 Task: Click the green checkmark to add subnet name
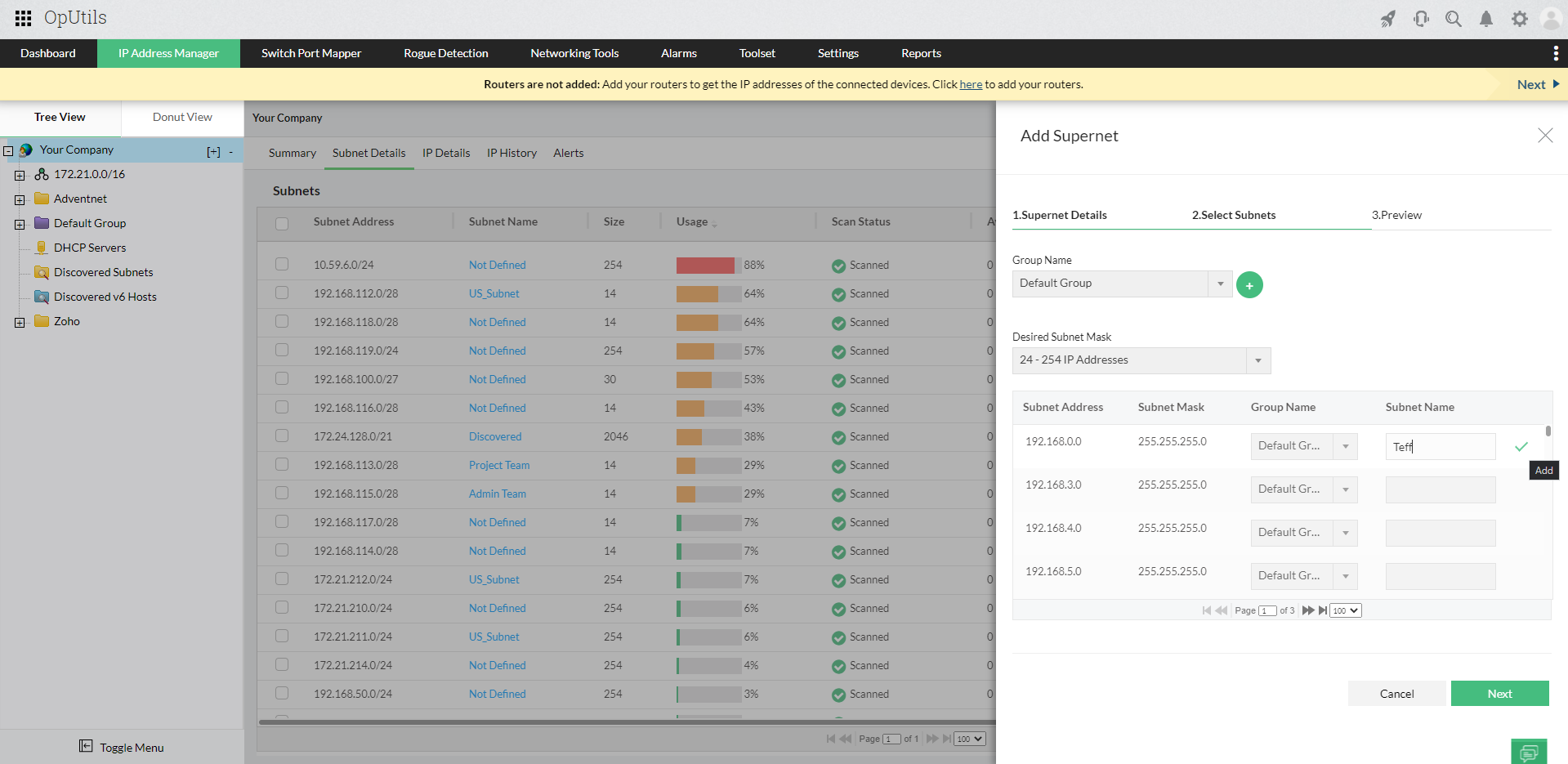[1521, 446]
